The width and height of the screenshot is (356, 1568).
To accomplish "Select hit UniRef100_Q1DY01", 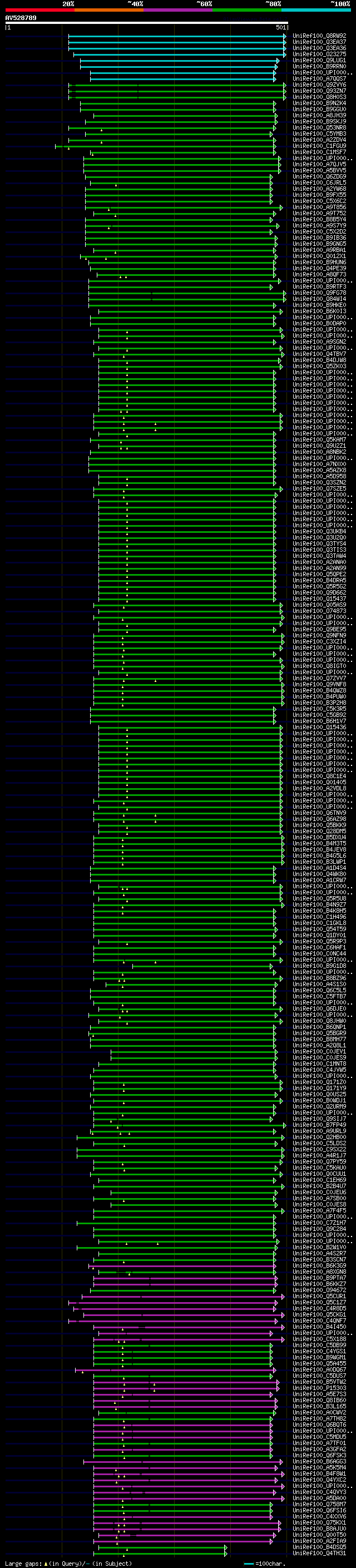I will tap(319, 935).
